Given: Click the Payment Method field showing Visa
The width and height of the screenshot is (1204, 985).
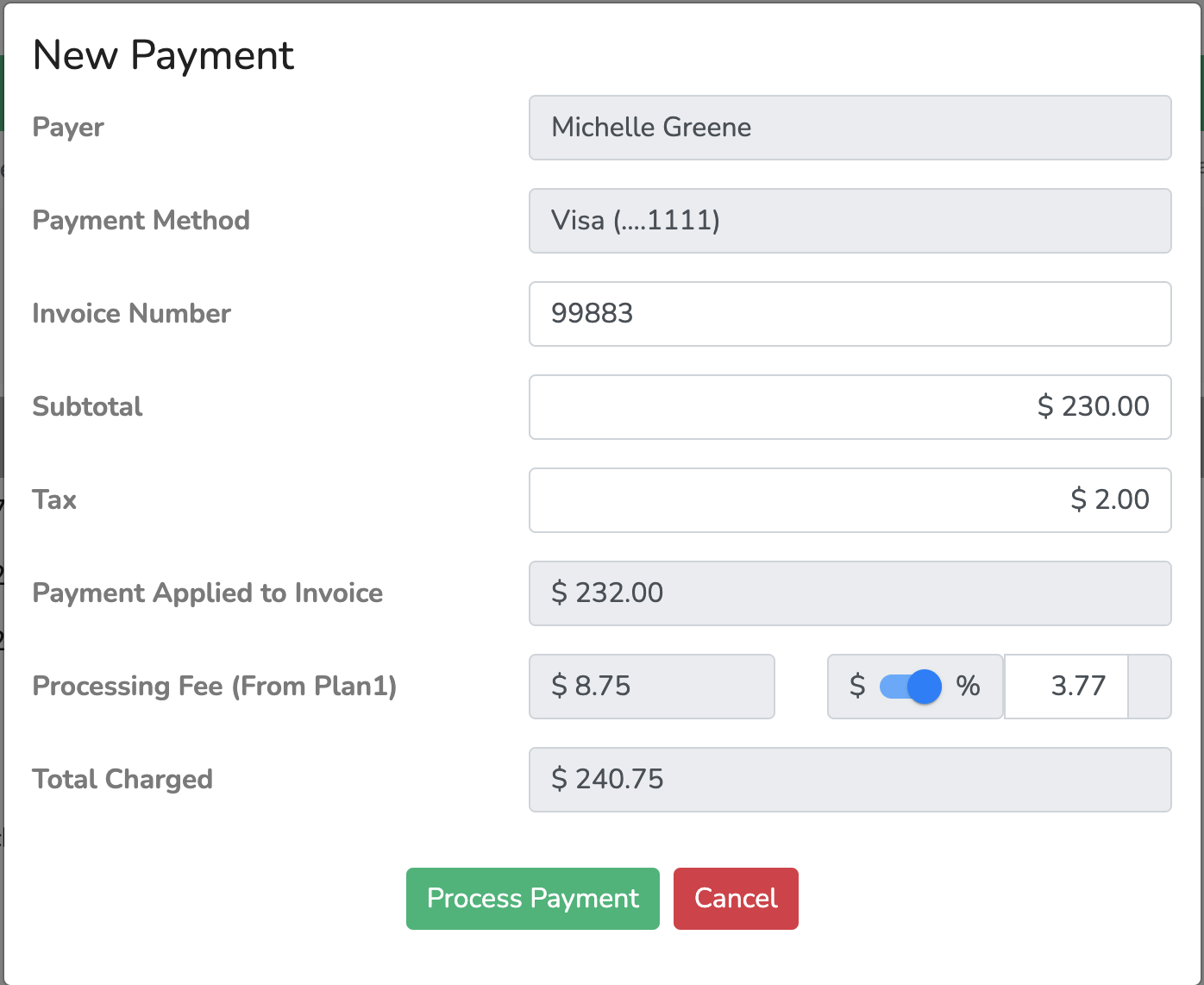Looking at the screenshot, I should 850,221.
